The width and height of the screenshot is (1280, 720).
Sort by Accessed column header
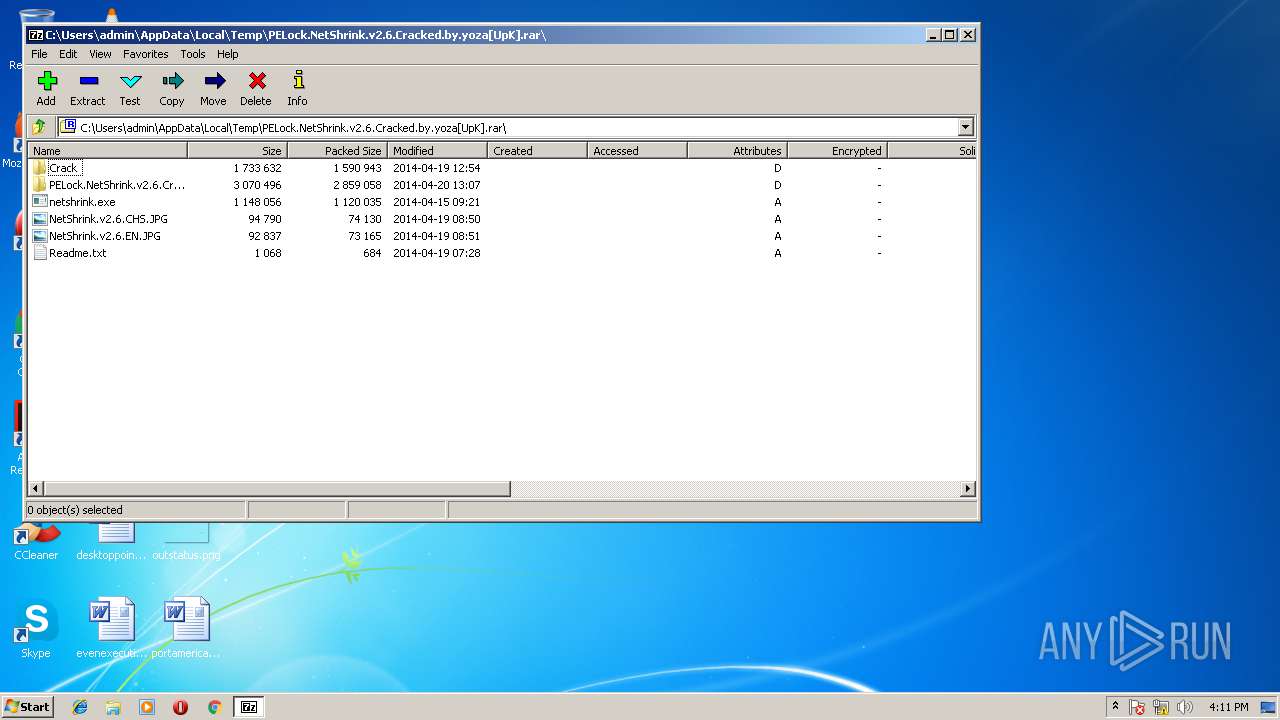(x=637, y=151)
